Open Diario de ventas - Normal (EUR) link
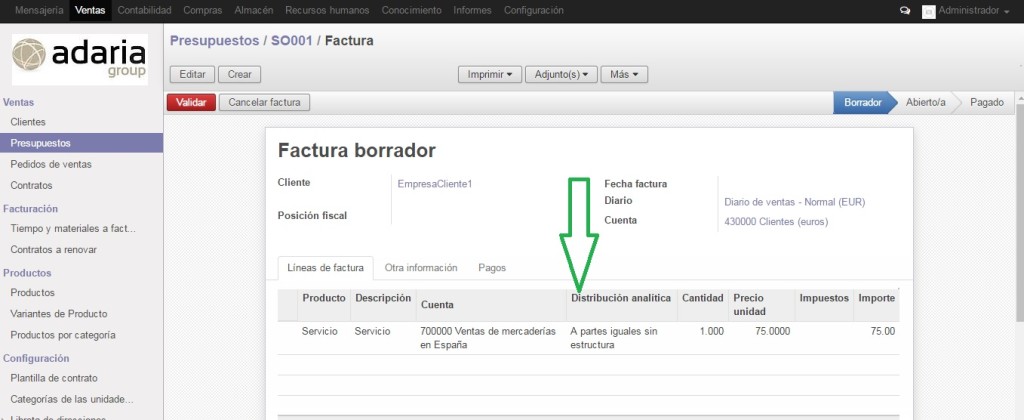The image size is (1024, 420). [x=795, y=202]
